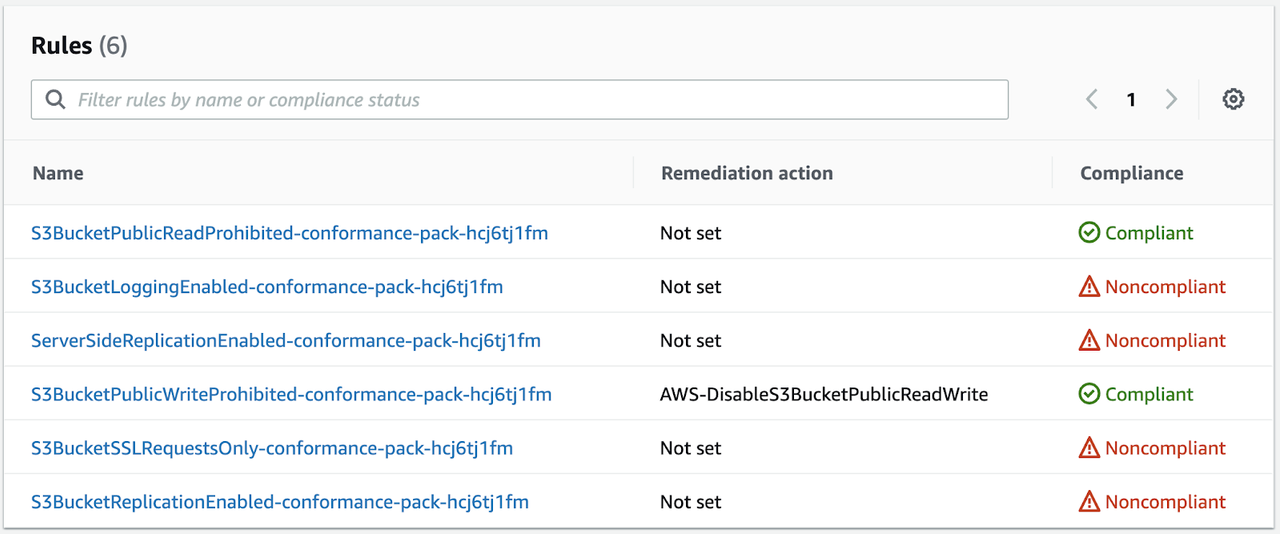Click Noncompliant warning icon for S3BucketSSLRequestsOnly
Image resolution: width=1280 pixels, height=534 pixels.
[x=1089, y=448]
